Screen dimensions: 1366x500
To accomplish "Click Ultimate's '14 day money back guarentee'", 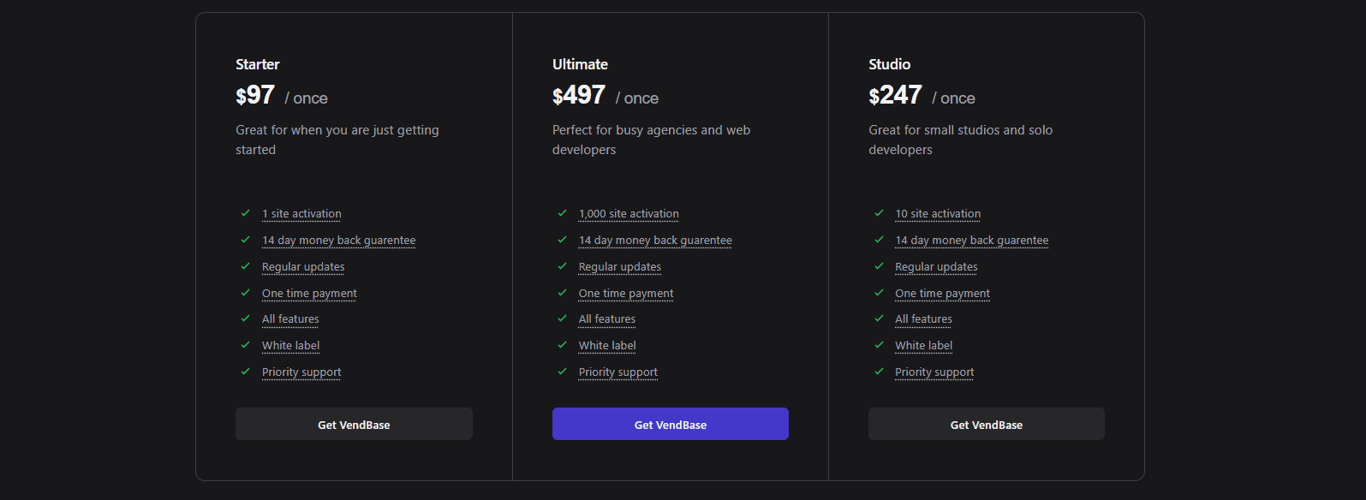I will pyautogui.click(x=655, y=240).
